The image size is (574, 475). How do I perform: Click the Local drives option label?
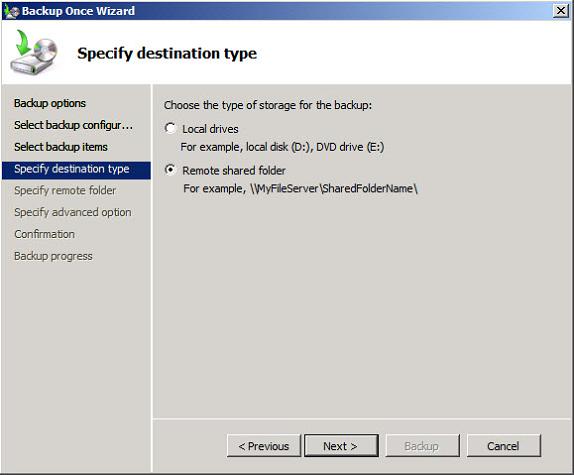(x=210, y=129)
